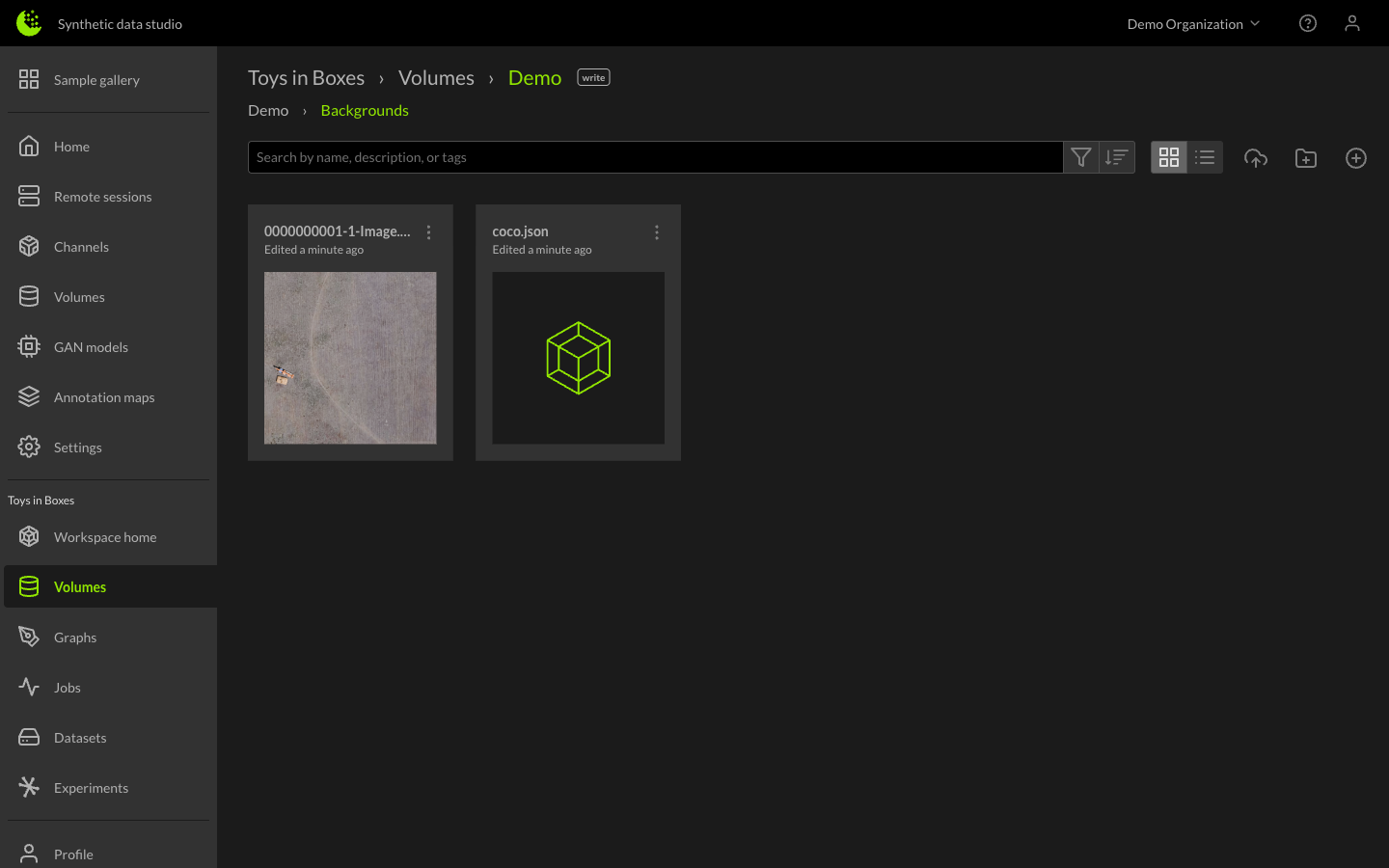
Task: Switch to list view
Action: (1205, 157)
